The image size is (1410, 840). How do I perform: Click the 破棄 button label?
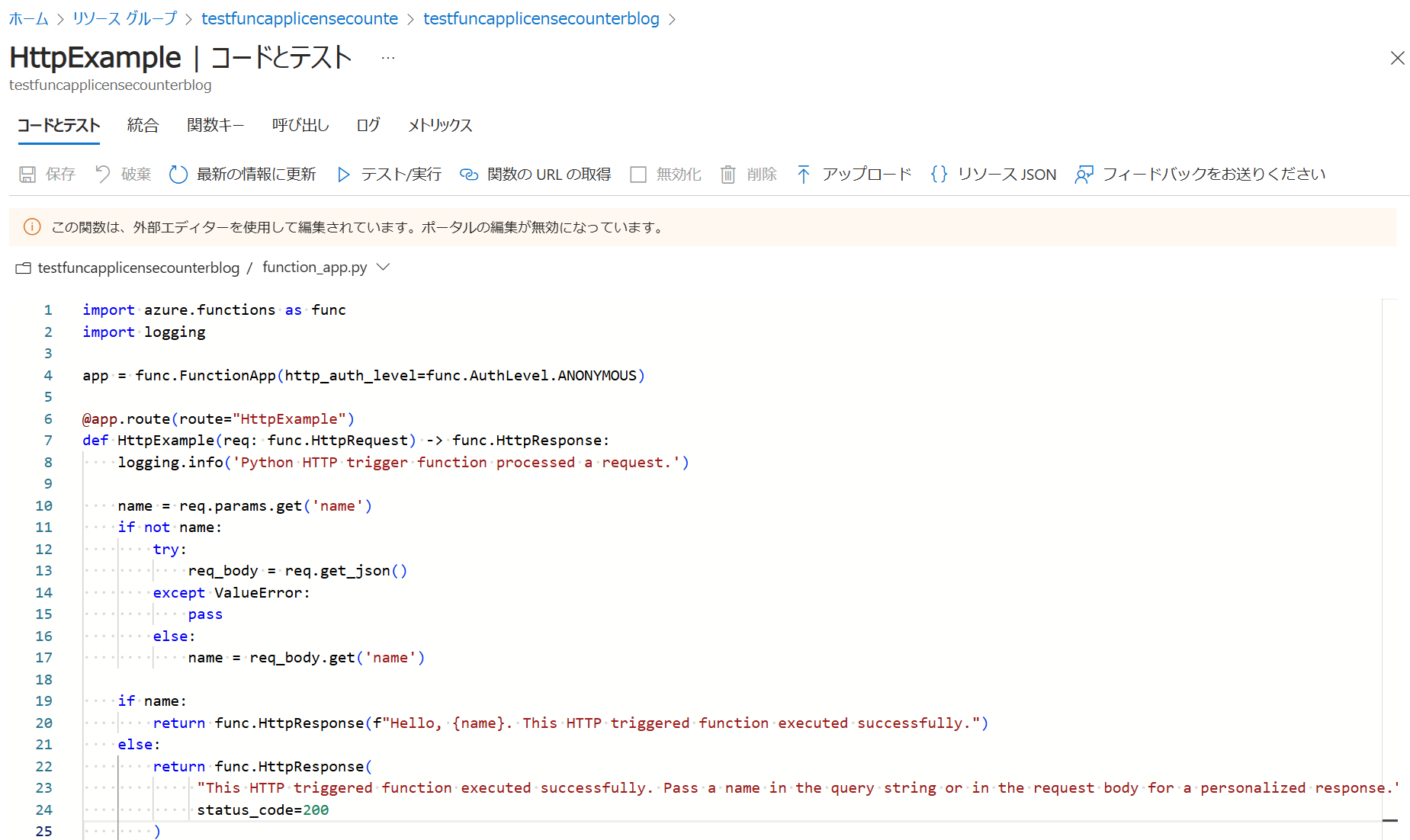tap(136, 175)
